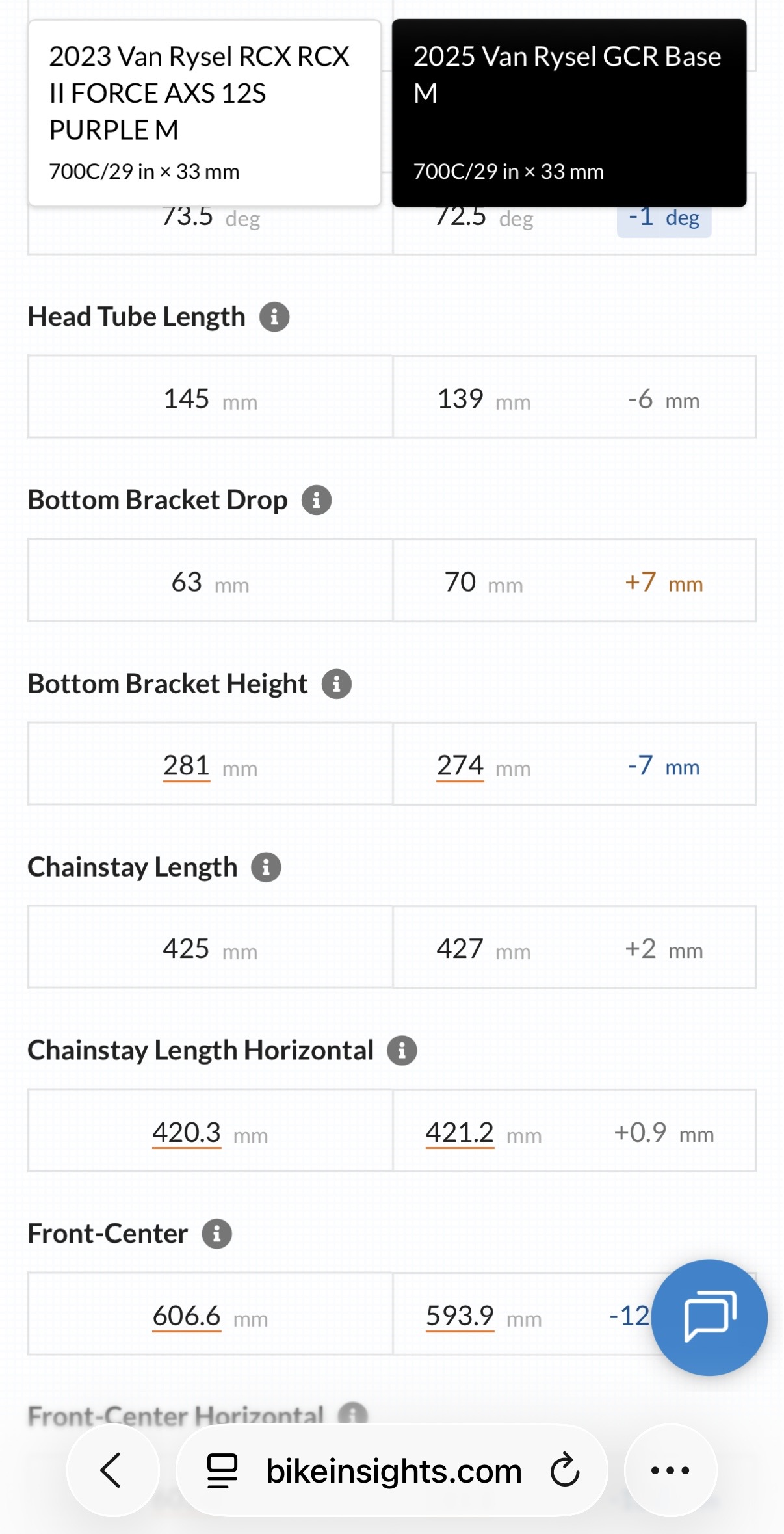The width and height of the screenshot is (784, 1534).
Task: Tap the bikeinsights.com address field
Action: 393,1470
